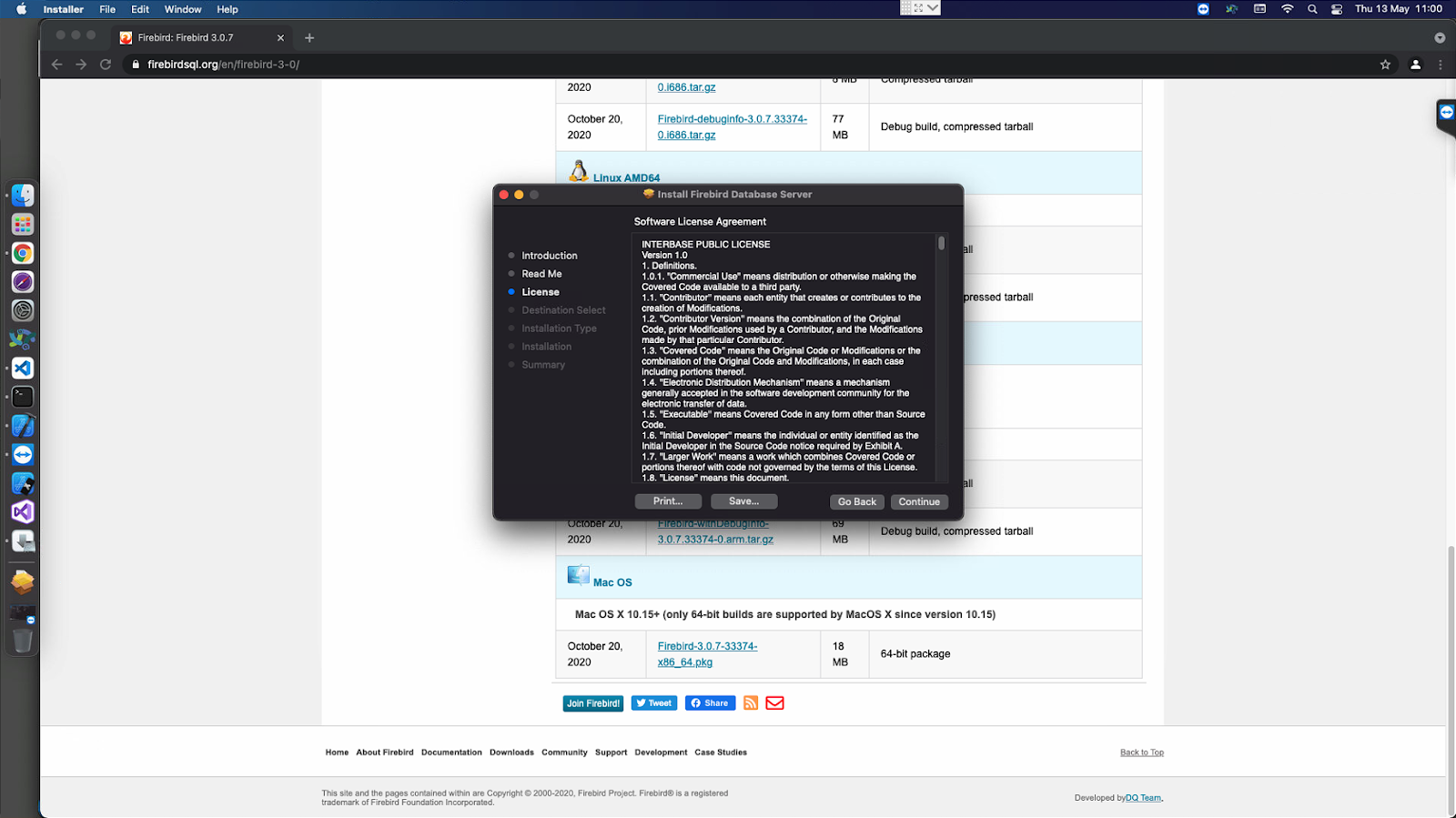Expand the floating toolbar chevron at top
1456x818 pixels.
(933, 8)
